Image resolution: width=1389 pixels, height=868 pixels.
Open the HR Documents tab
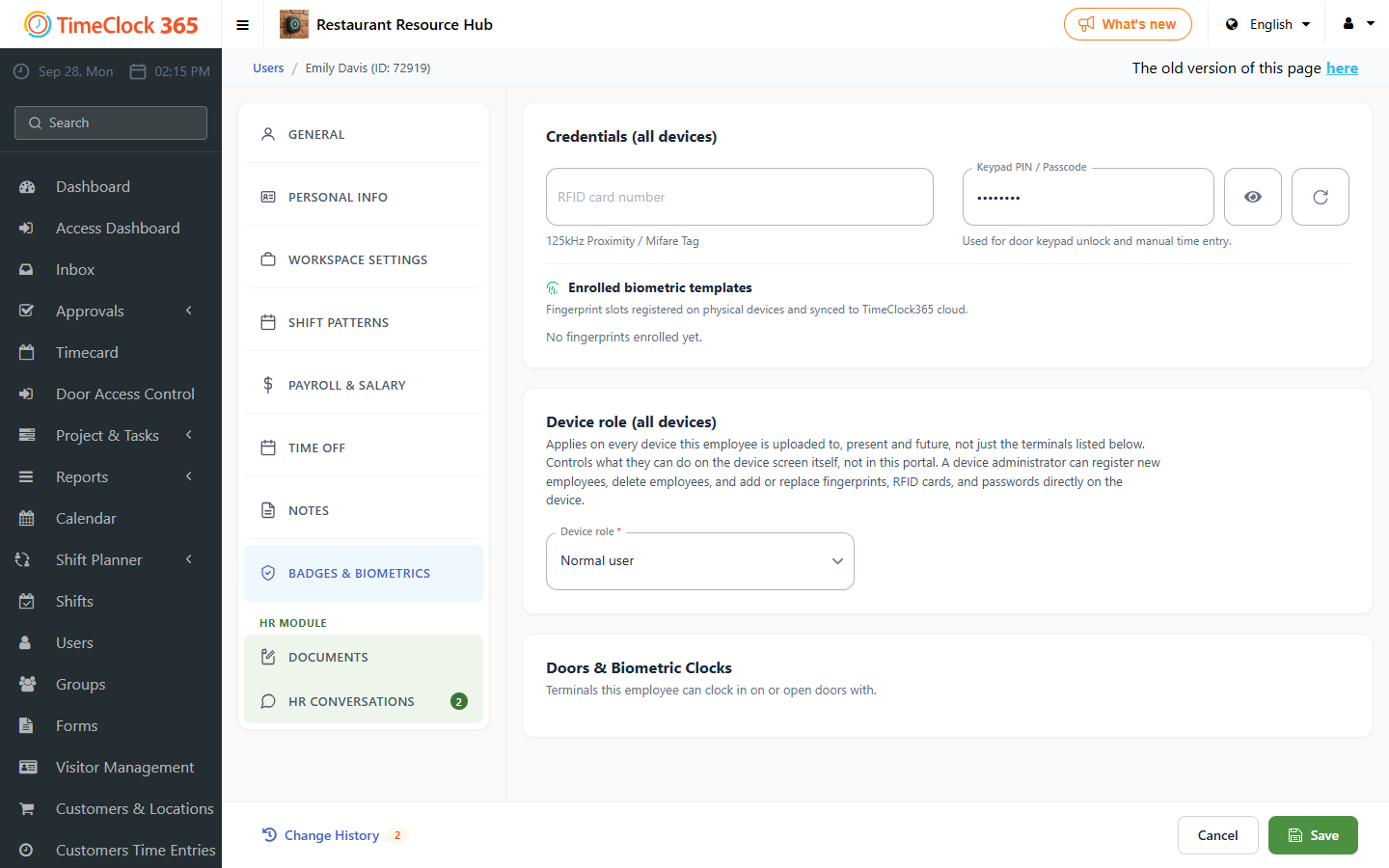[364, 657]
